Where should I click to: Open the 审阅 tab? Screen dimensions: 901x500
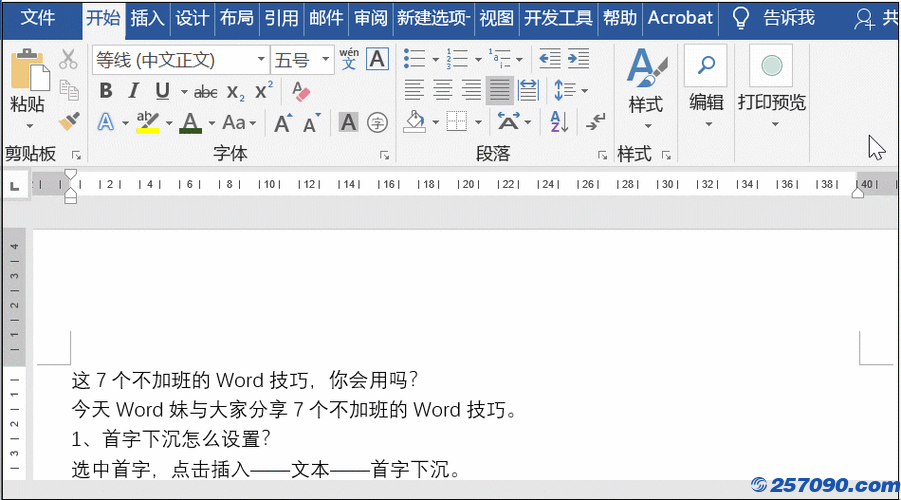[x=371, y=18]
